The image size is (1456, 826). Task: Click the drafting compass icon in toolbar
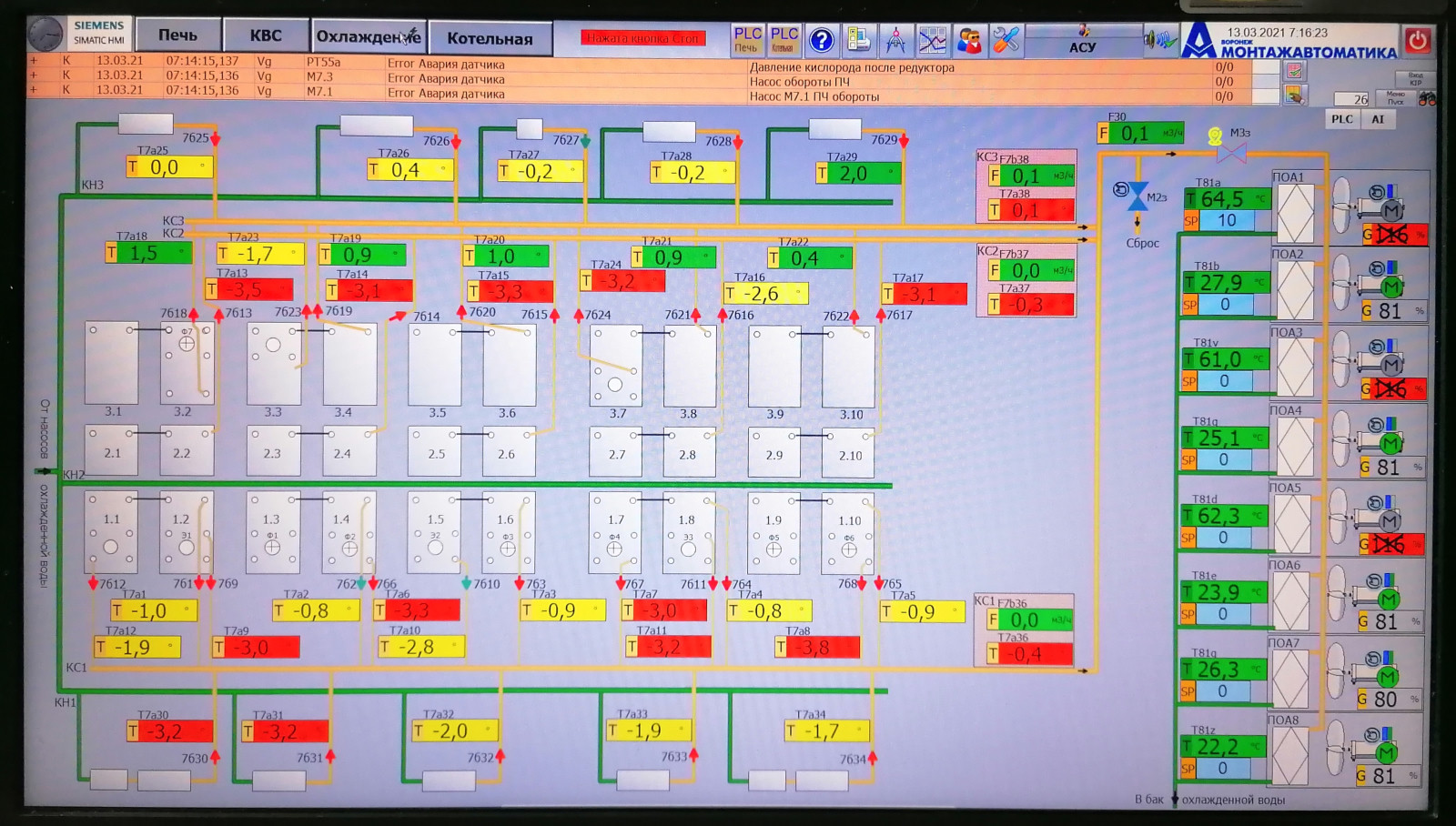click(895, 40)
